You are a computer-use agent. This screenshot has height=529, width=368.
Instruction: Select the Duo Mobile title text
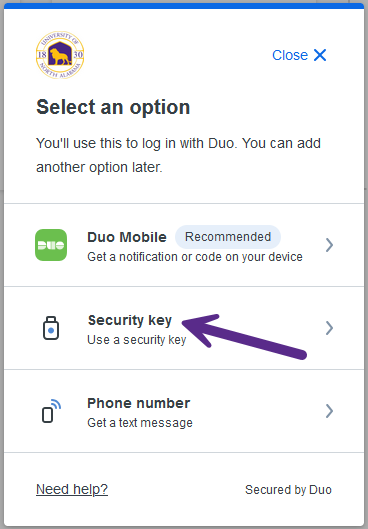[x=127, y=237]
